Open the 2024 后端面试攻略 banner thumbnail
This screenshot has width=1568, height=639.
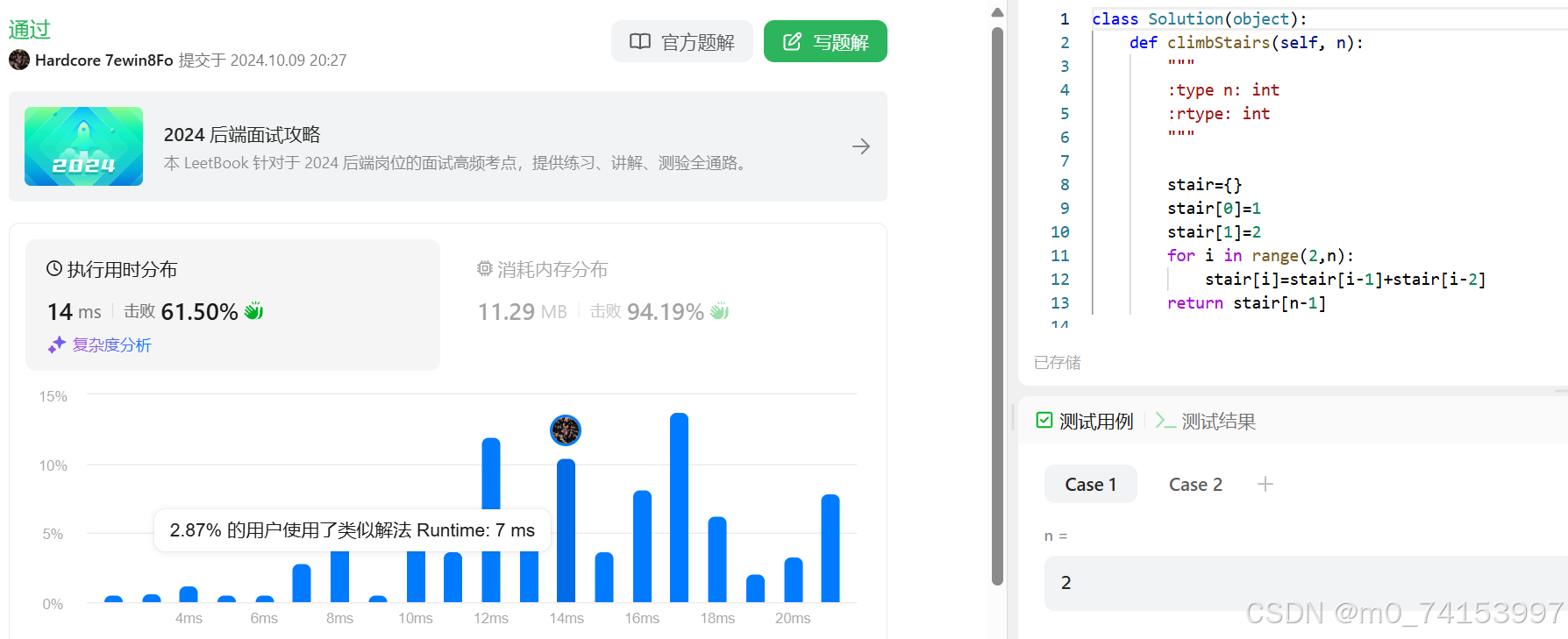coord(83,146)
